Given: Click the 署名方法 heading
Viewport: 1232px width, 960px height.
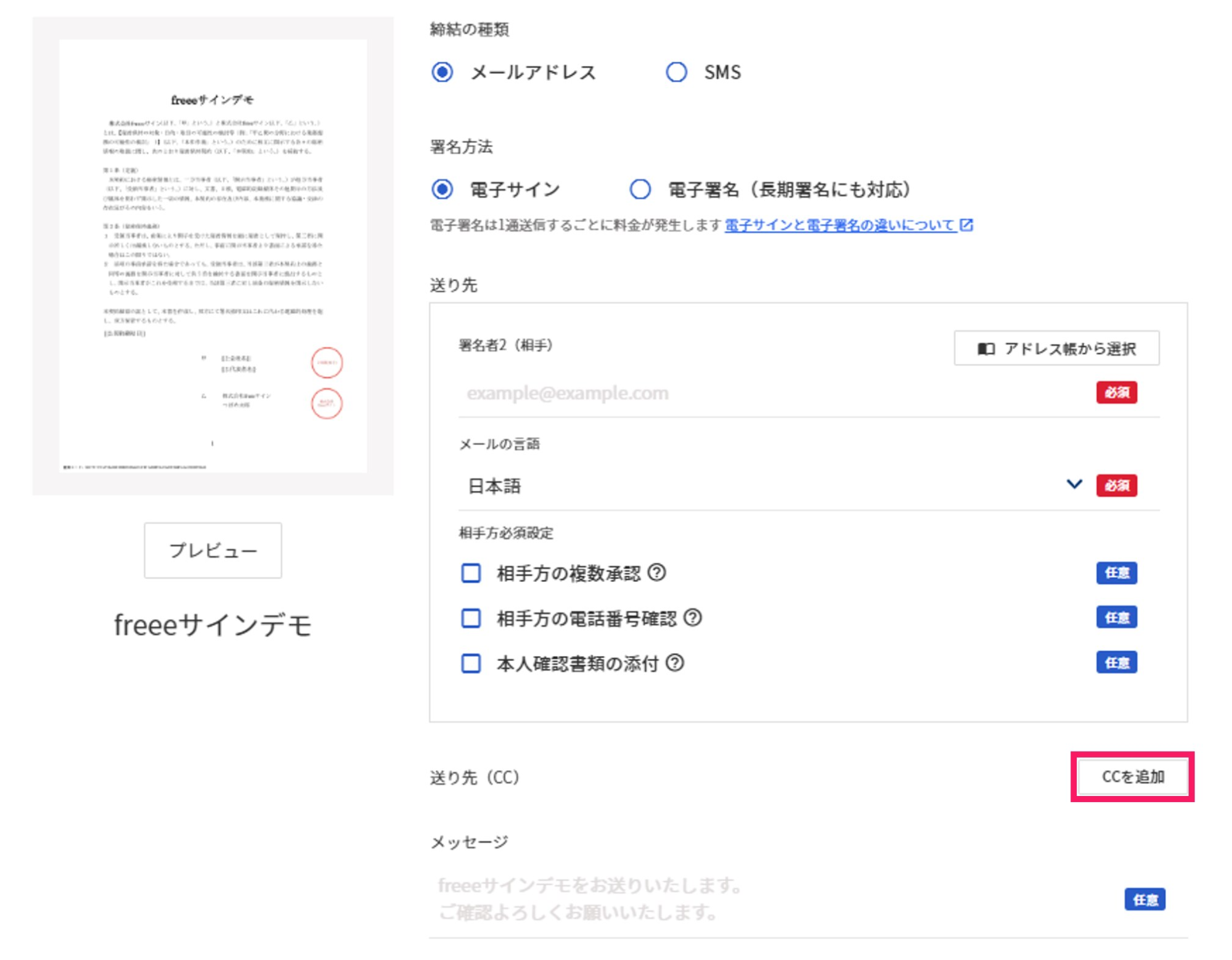Looking at the screenshot, I should coord(461,147).
